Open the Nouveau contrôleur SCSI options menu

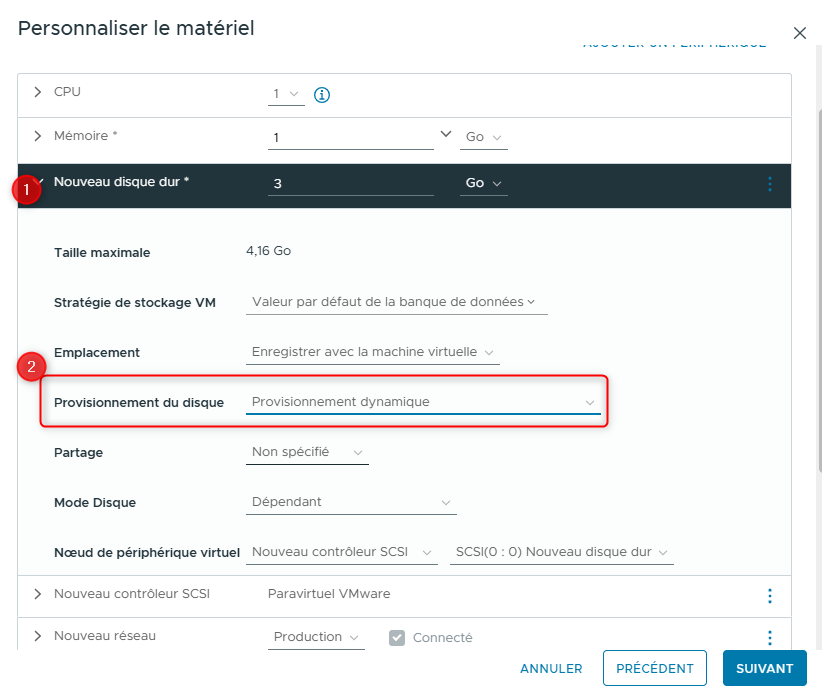(770, 596)
